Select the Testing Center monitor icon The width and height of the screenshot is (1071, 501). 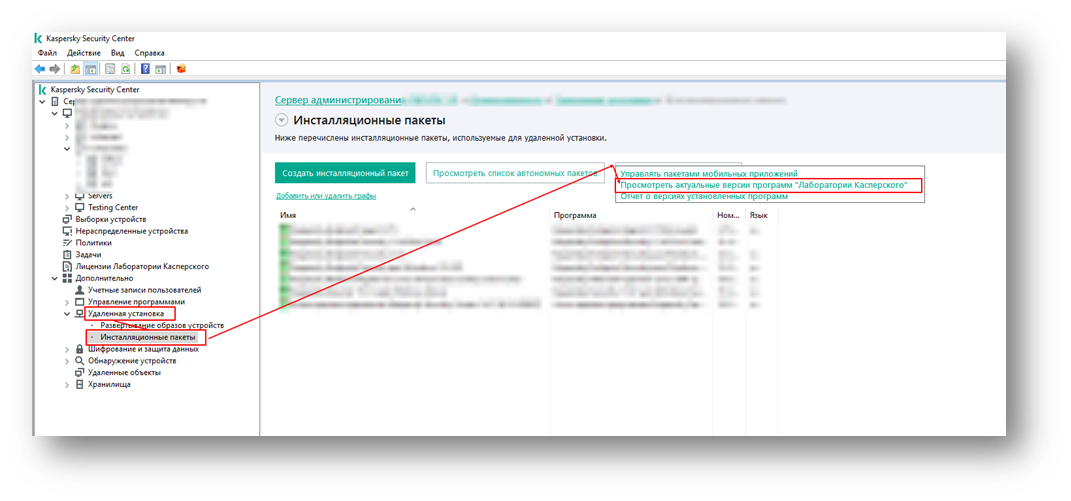click(x=79, y=208)
